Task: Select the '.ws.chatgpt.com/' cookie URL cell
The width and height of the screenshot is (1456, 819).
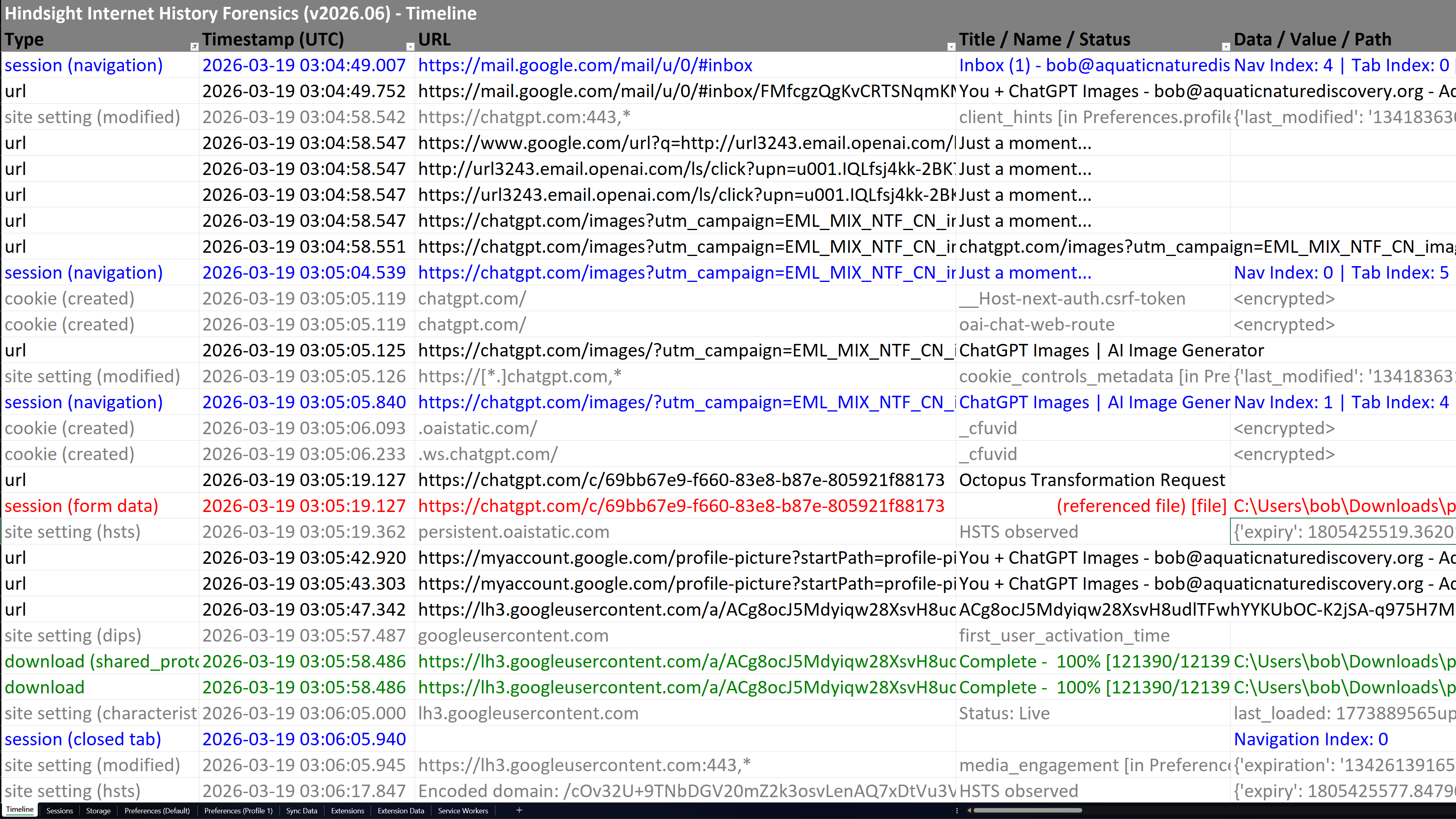Action: pyautogui.click(x=686, y=454)
